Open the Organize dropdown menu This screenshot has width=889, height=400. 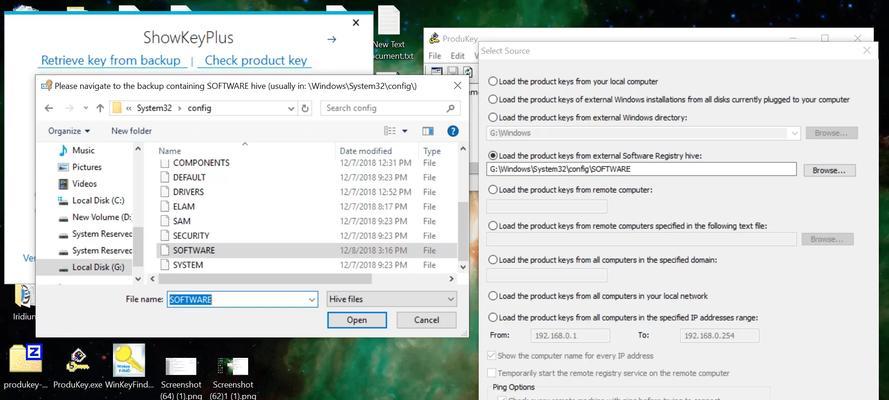pos(69,131)
